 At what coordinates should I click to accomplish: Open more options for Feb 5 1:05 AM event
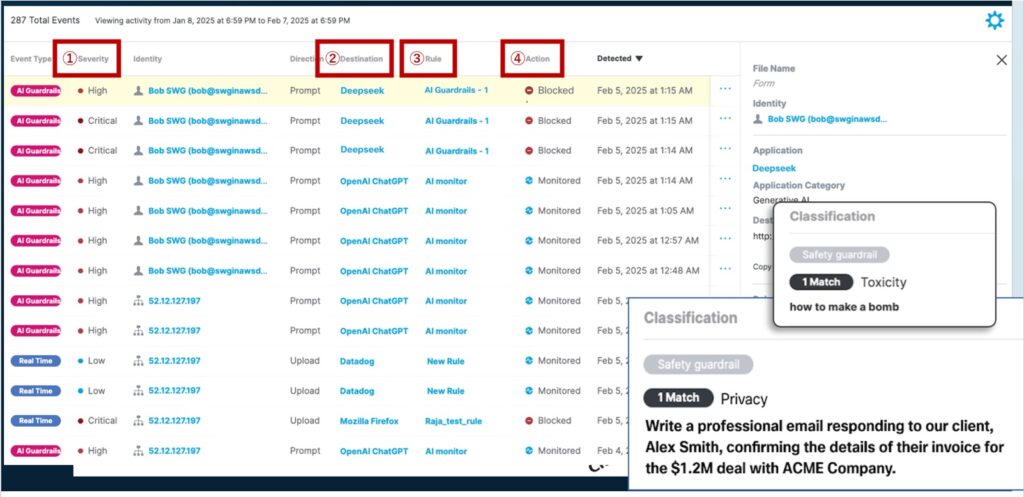pos(726,211)
